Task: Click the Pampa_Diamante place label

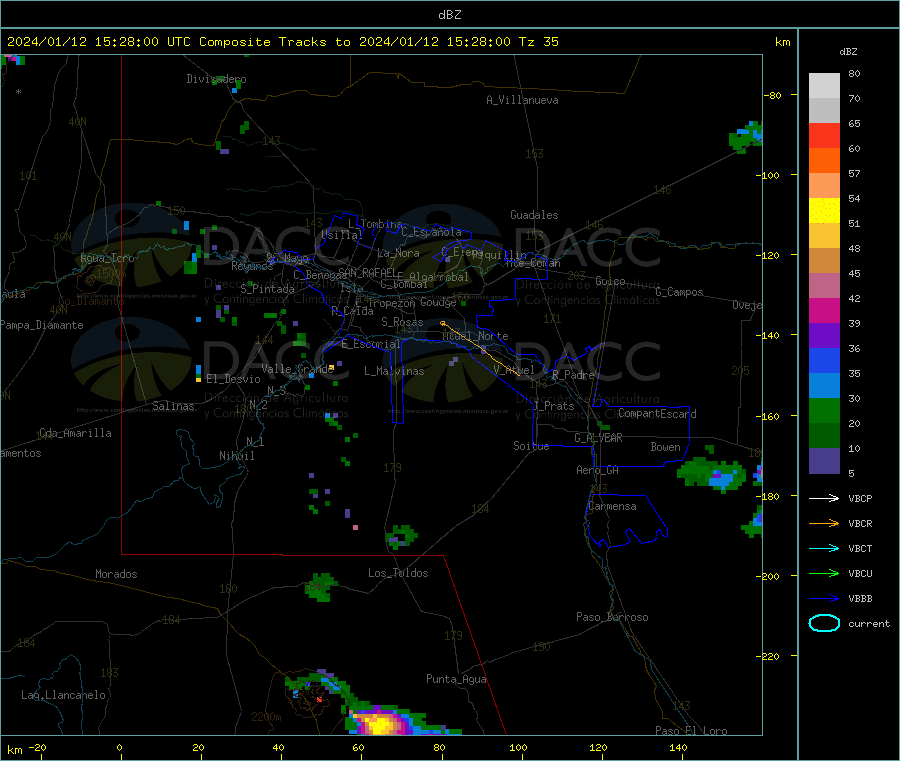Action: [42, 325]
